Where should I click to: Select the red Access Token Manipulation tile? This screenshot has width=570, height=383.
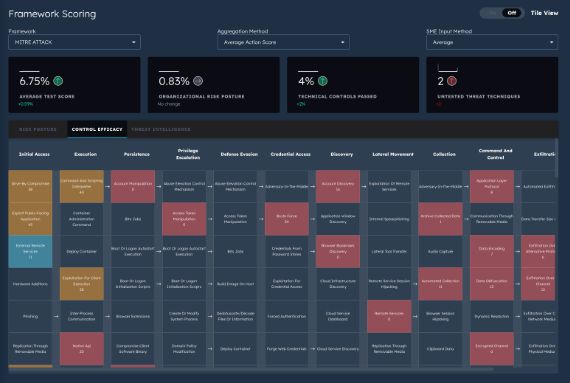(184, 219)
